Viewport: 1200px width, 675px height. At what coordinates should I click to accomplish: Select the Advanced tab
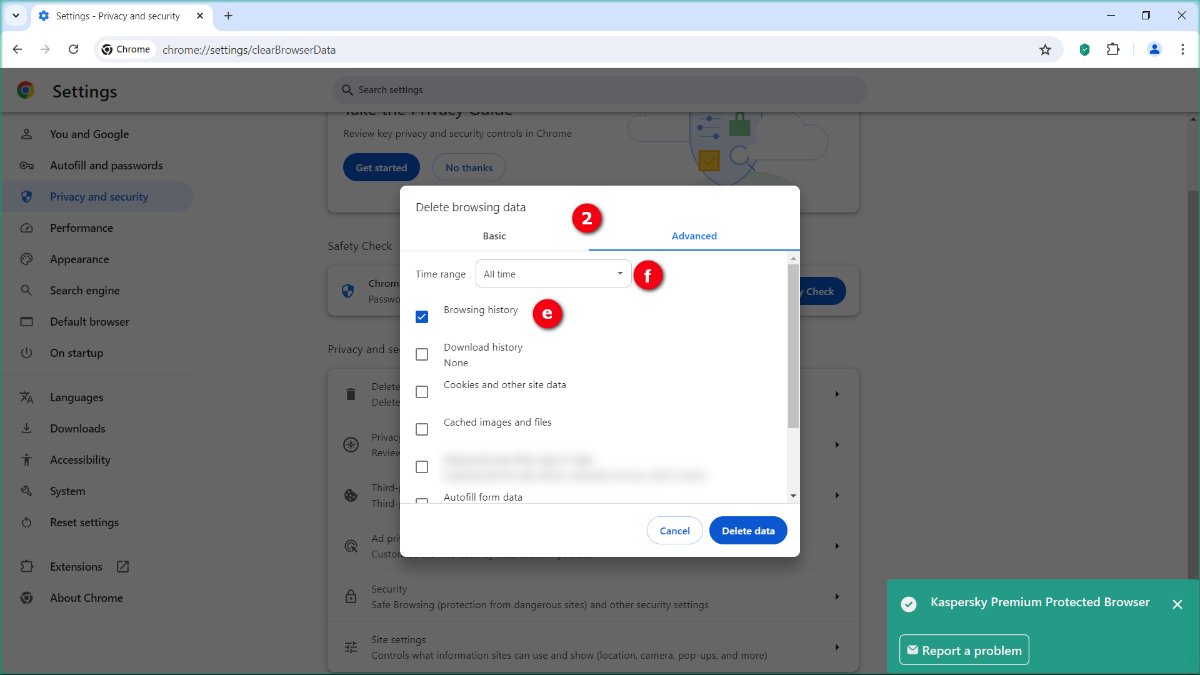coord(694,236)
